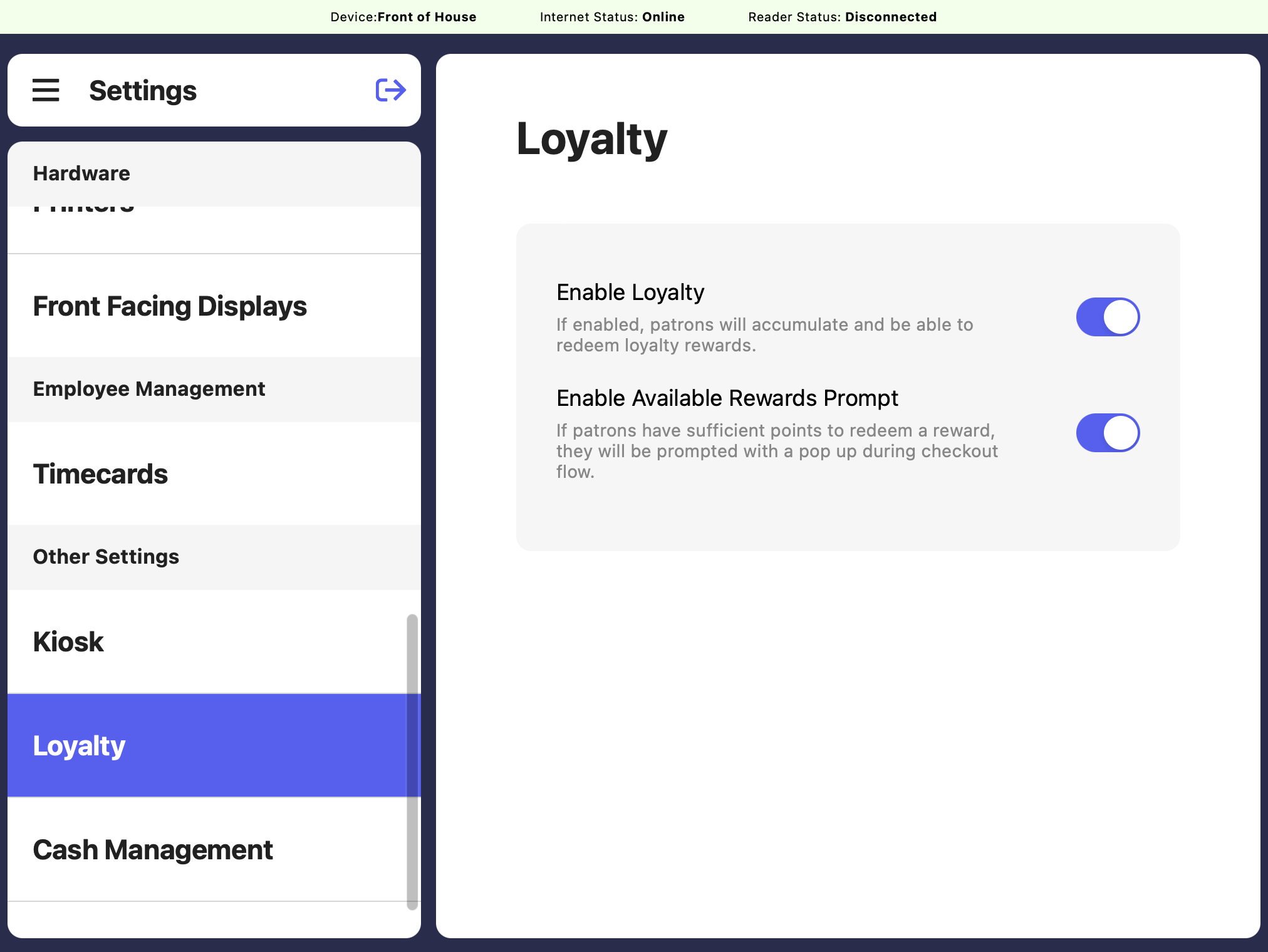This screenshot has width=1268, height=952.
Task: Click the partially hidden Printers item
Action: click(84, 216)
